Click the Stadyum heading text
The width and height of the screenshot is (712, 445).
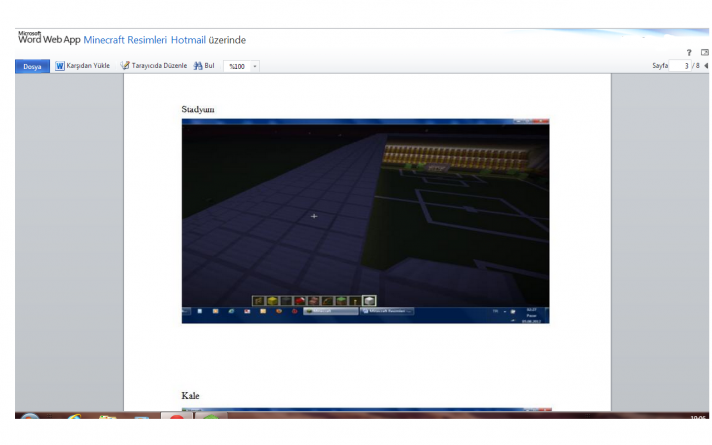pos(198,109)
